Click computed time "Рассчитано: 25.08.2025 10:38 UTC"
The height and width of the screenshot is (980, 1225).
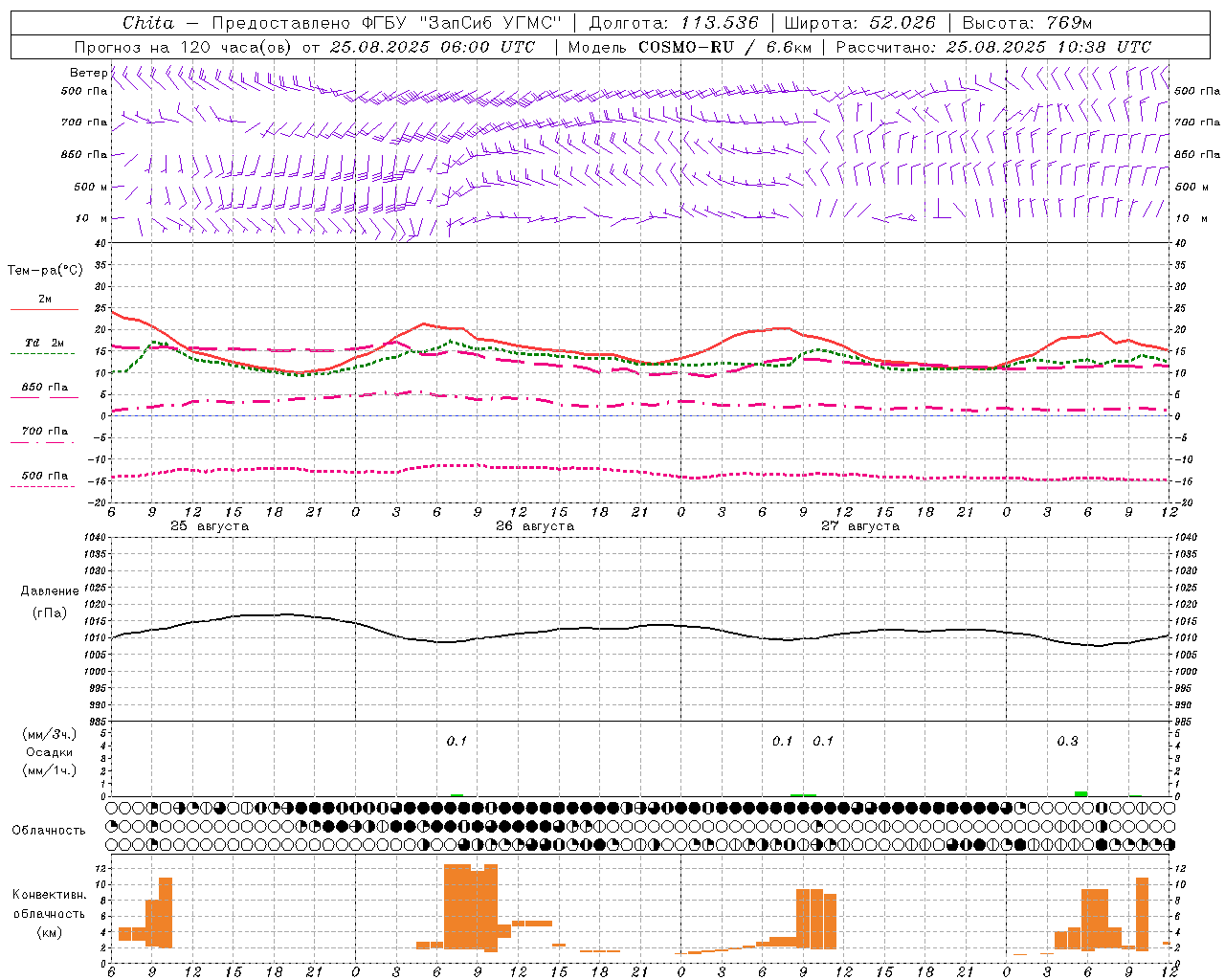click(993, 46)
